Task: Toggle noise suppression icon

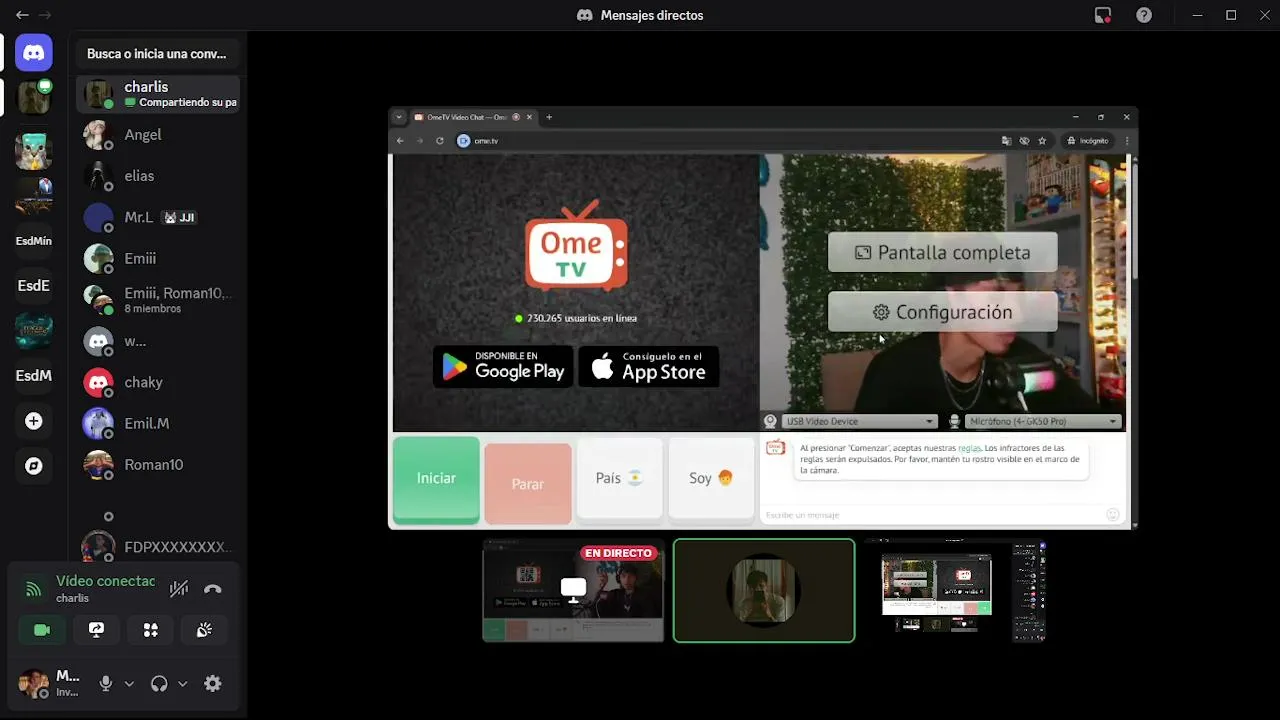Action: point(179,589)
